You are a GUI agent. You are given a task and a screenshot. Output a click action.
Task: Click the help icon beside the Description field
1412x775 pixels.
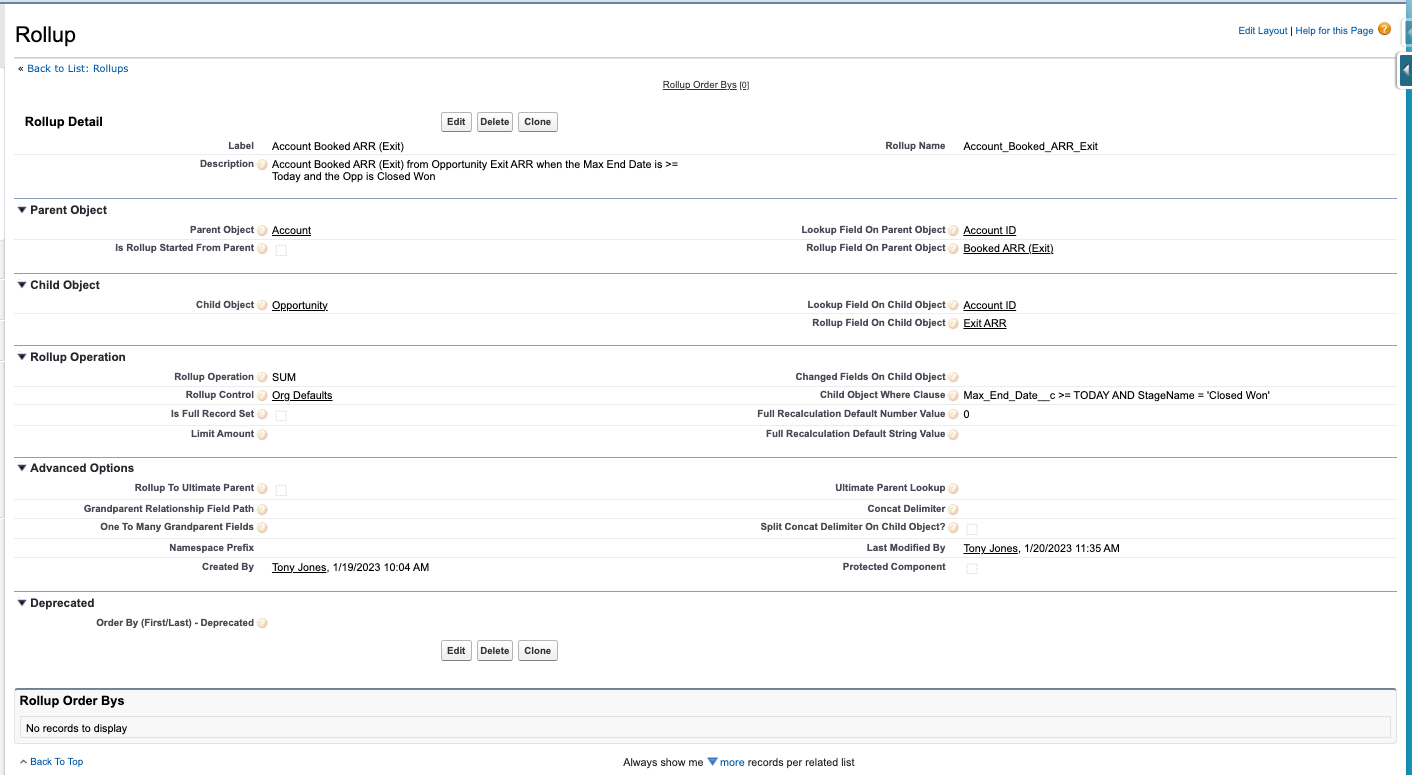tap(261, 164)
